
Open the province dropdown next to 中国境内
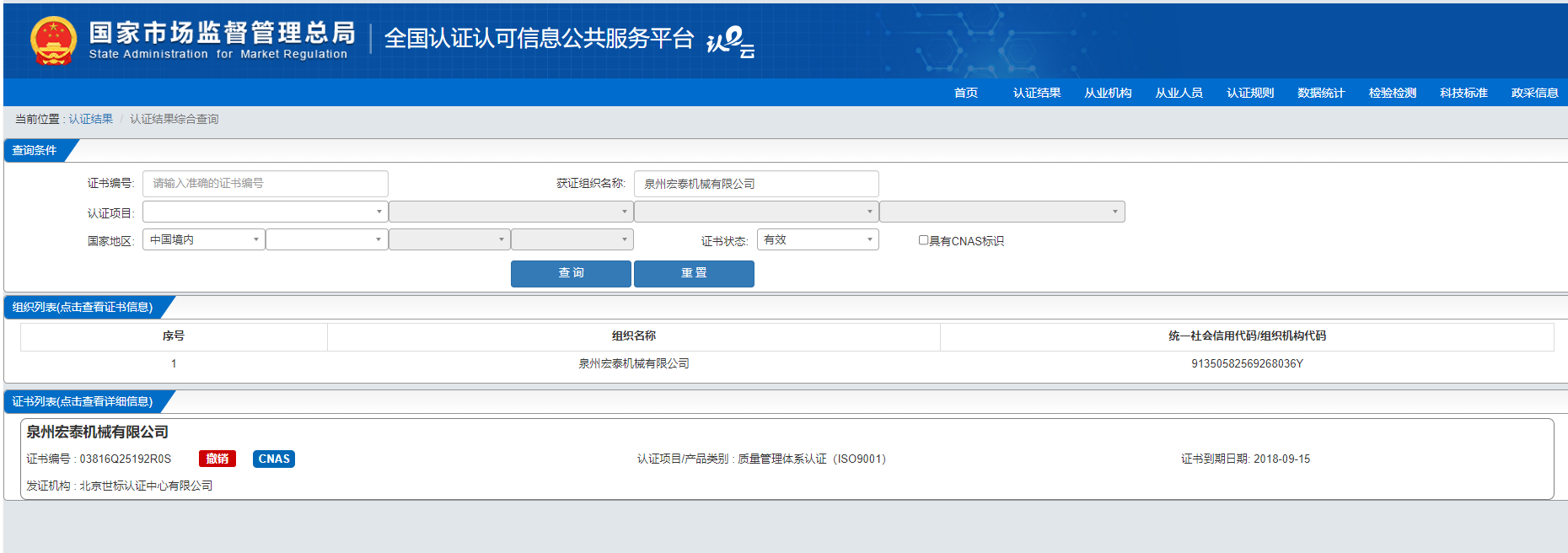click(327, 239)
